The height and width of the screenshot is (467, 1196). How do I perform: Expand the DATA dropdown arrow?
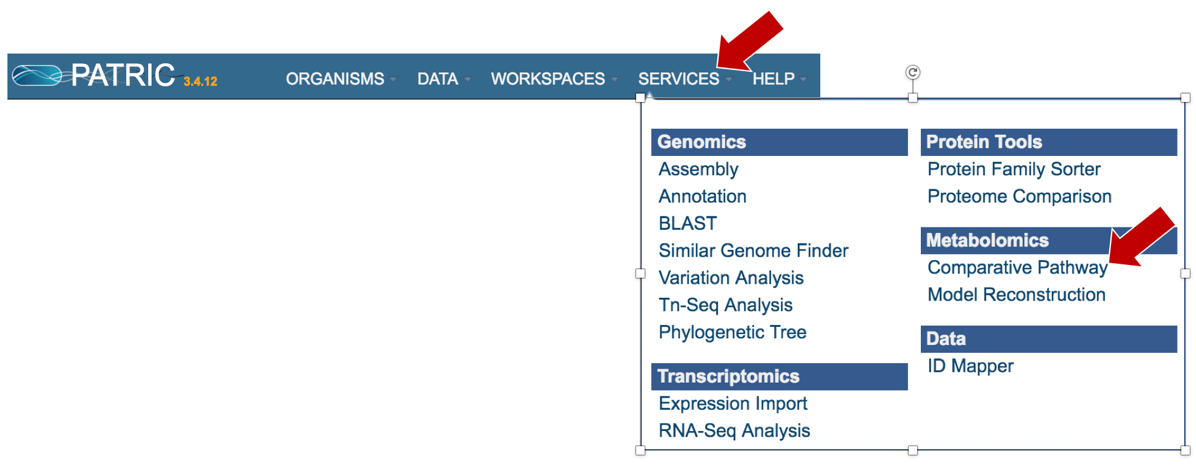pyautogui.click(x=467, y=79)
